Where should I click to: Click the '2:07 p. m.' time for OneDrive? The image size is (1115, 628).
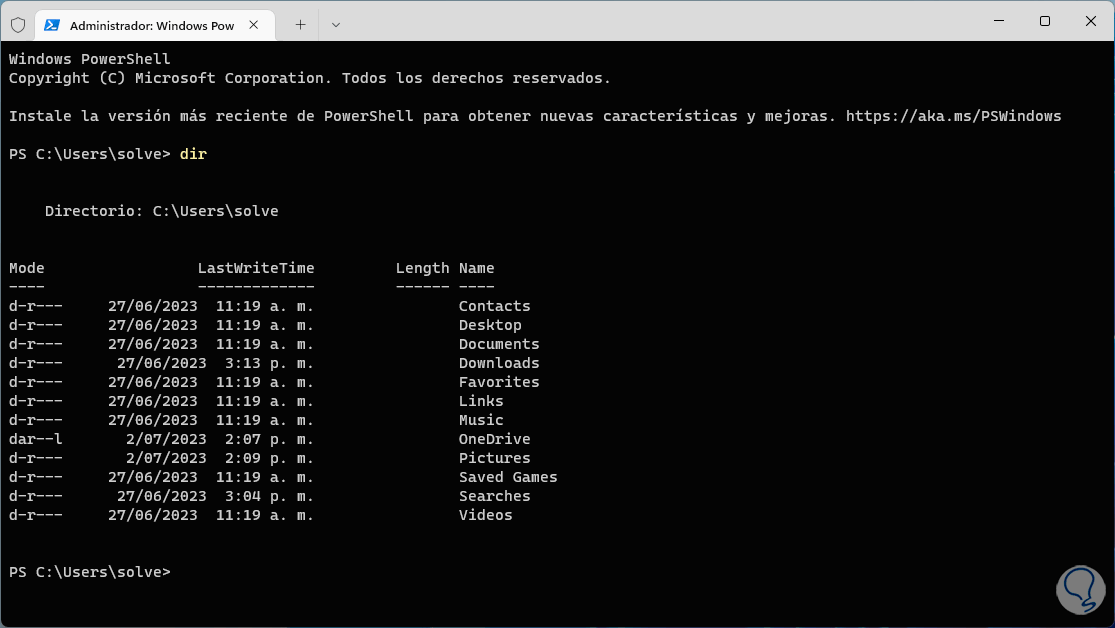click(x=269, y=440)
